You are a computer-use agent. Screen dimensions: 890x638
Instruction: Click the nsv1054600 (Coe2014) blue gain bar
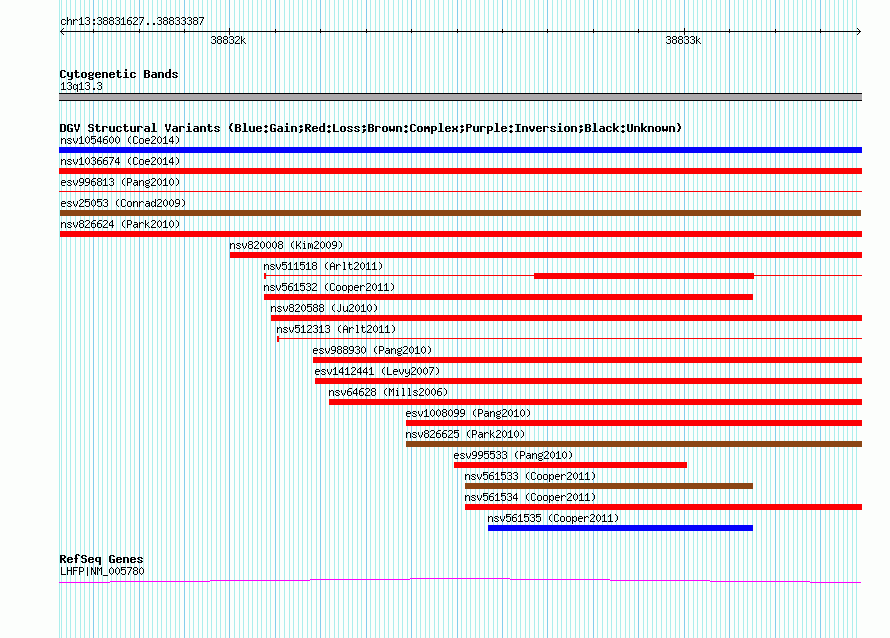tap(460, 150)
